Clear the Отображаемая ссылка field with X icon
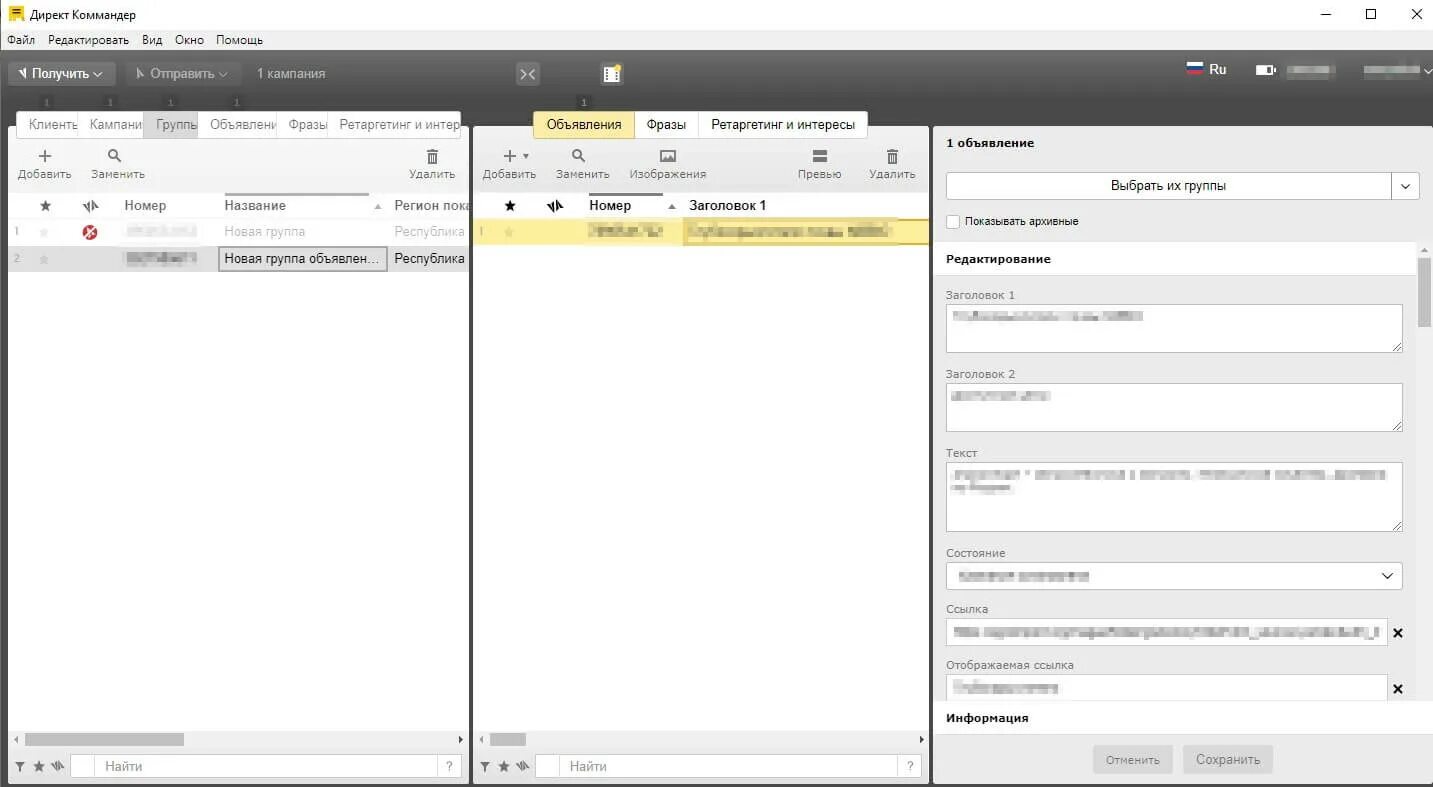 1398,689
